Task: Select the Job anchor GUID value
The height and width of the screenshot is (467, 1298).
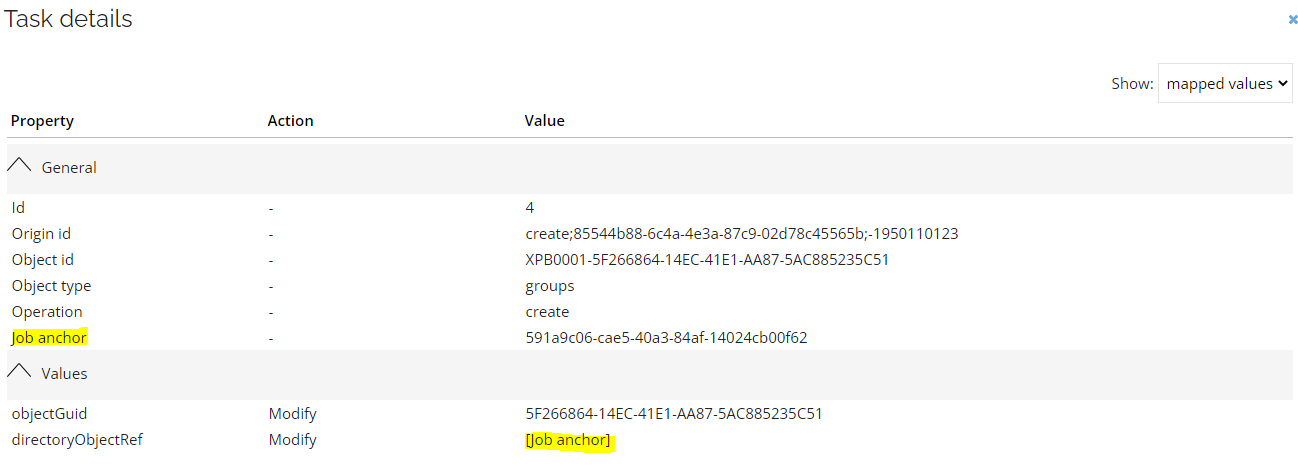Action: pyautogui.click(x=665, y=338)
